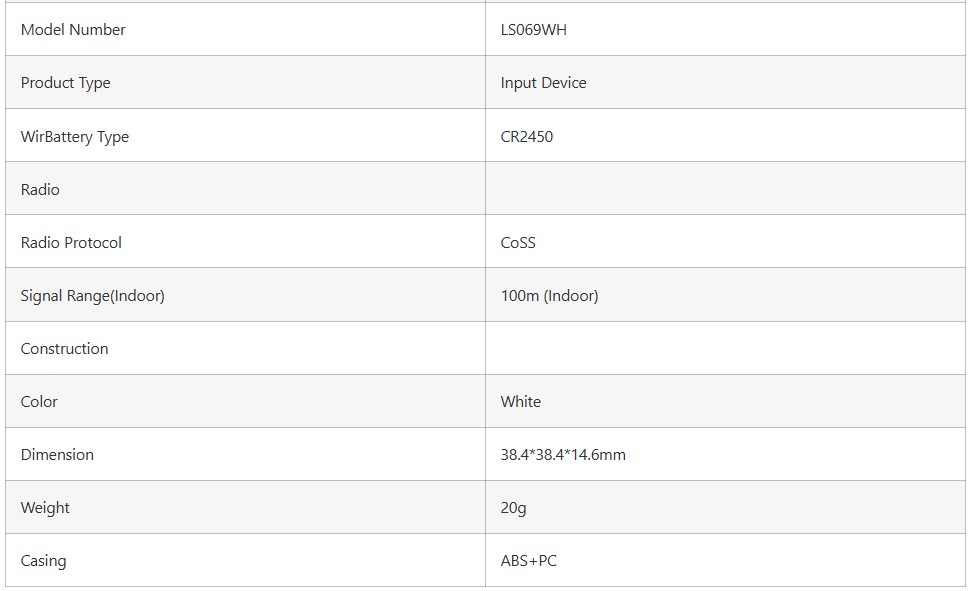Click the "Color" row label
The height and width of the screenshot is (591, 972).
coord(39,402)
